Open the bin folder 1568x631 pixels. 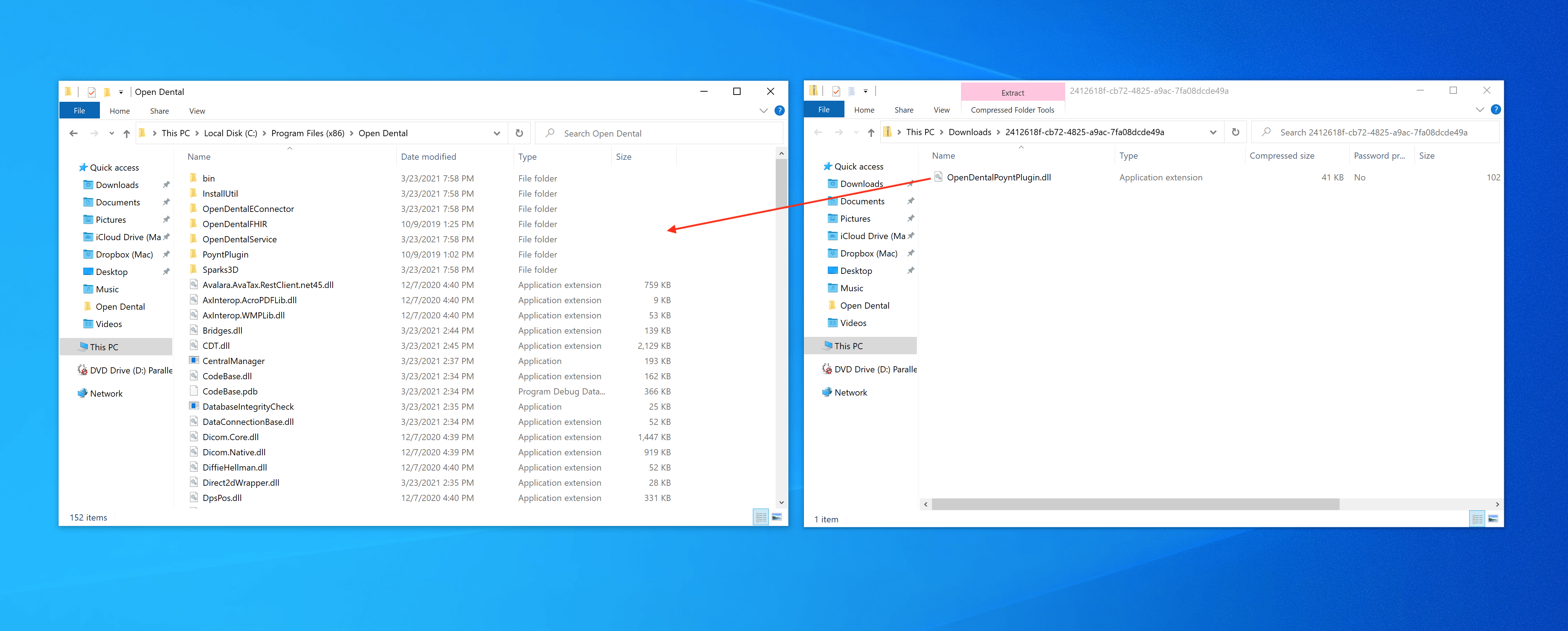coord(208,179)
